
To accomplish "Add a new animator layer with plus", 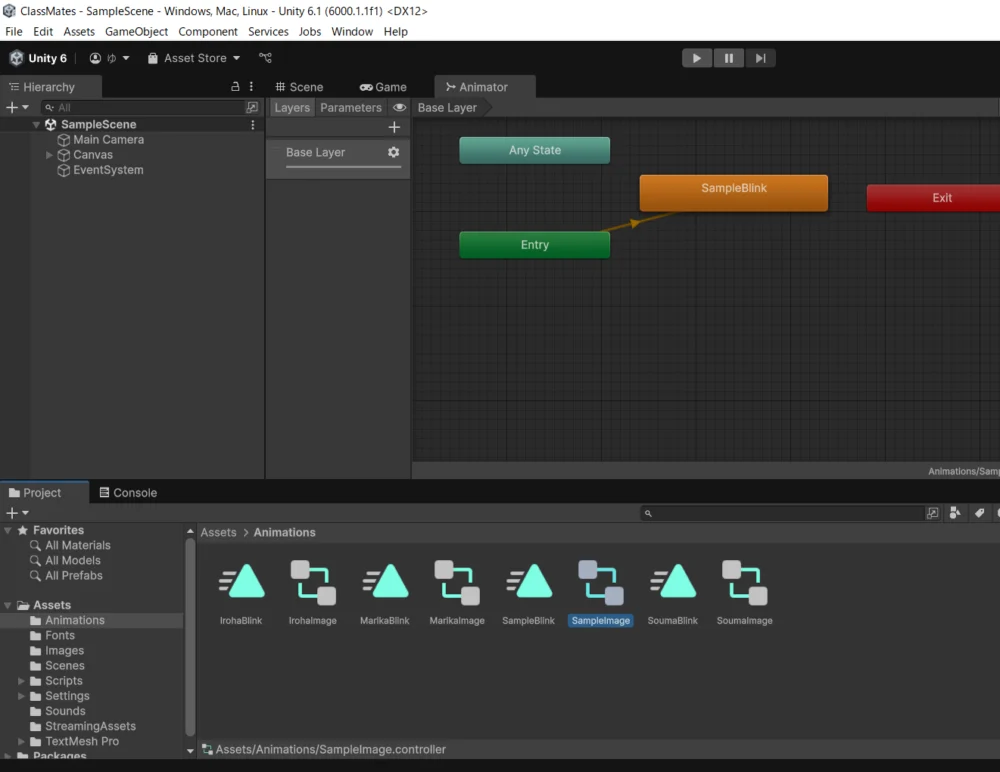I will [x=394, y=127].
